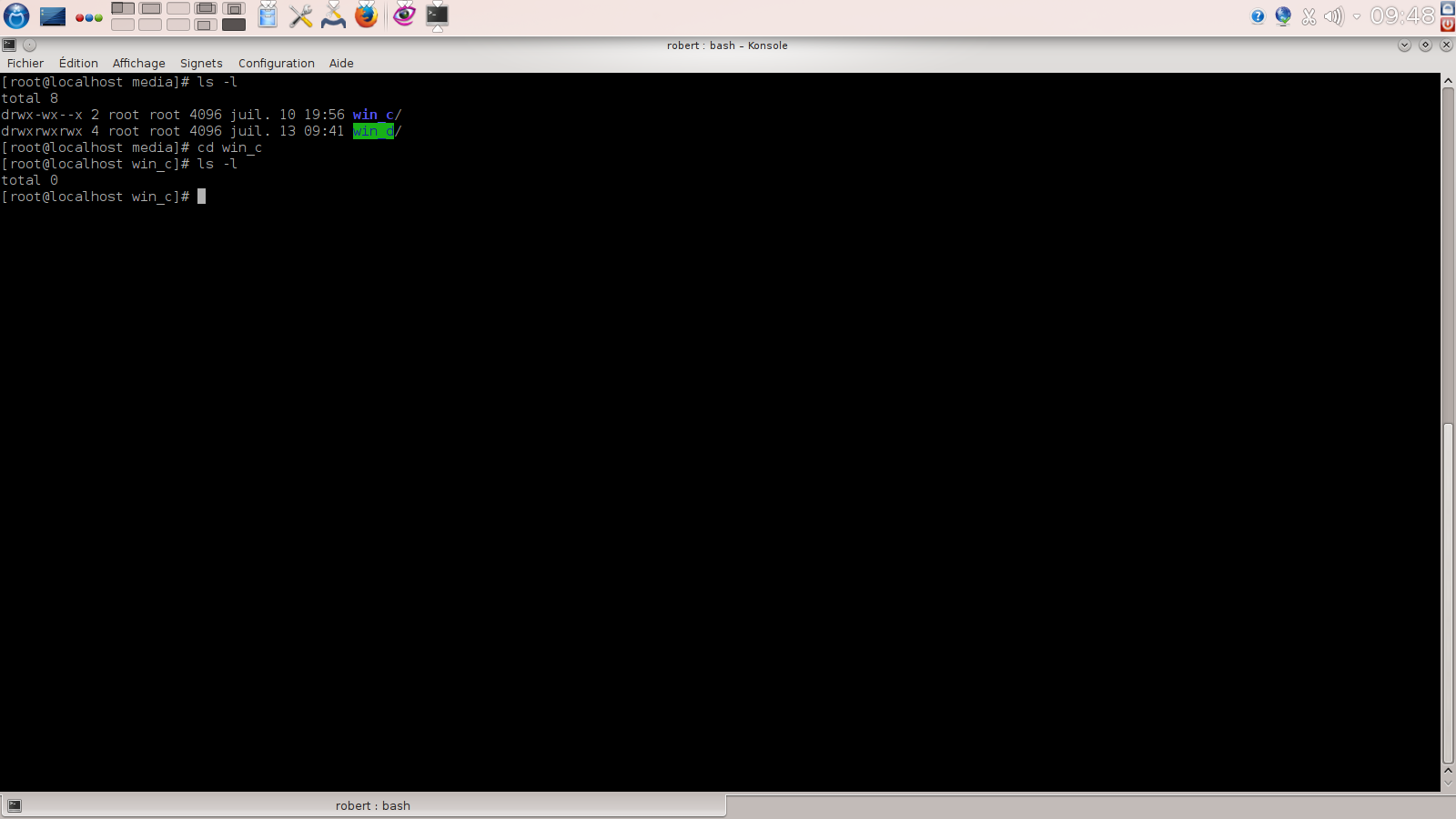Click the Show Desktop panel icon
This screenshot has width=1456, height=819.
pyautogui.click(x=53, y=16)
